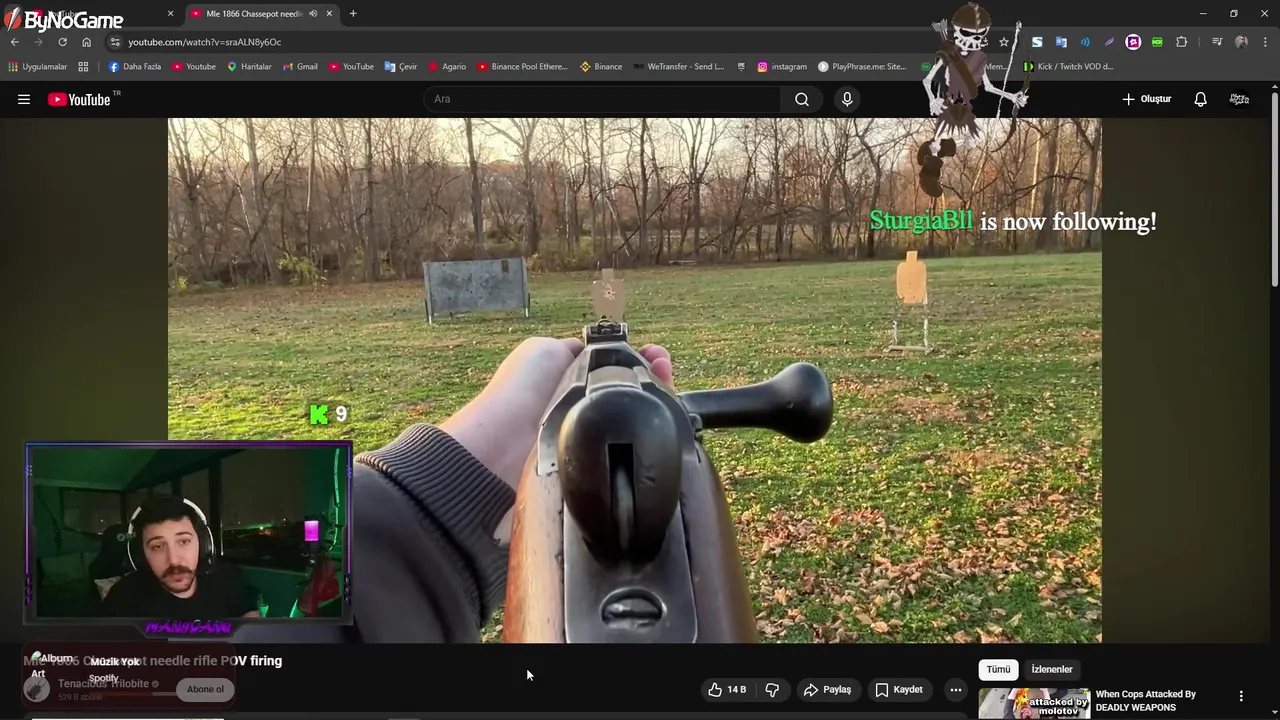Reload the current YouTube page
Image resolution: width=1280 pixels, height=720 pixels.
(x=62, y=42)
